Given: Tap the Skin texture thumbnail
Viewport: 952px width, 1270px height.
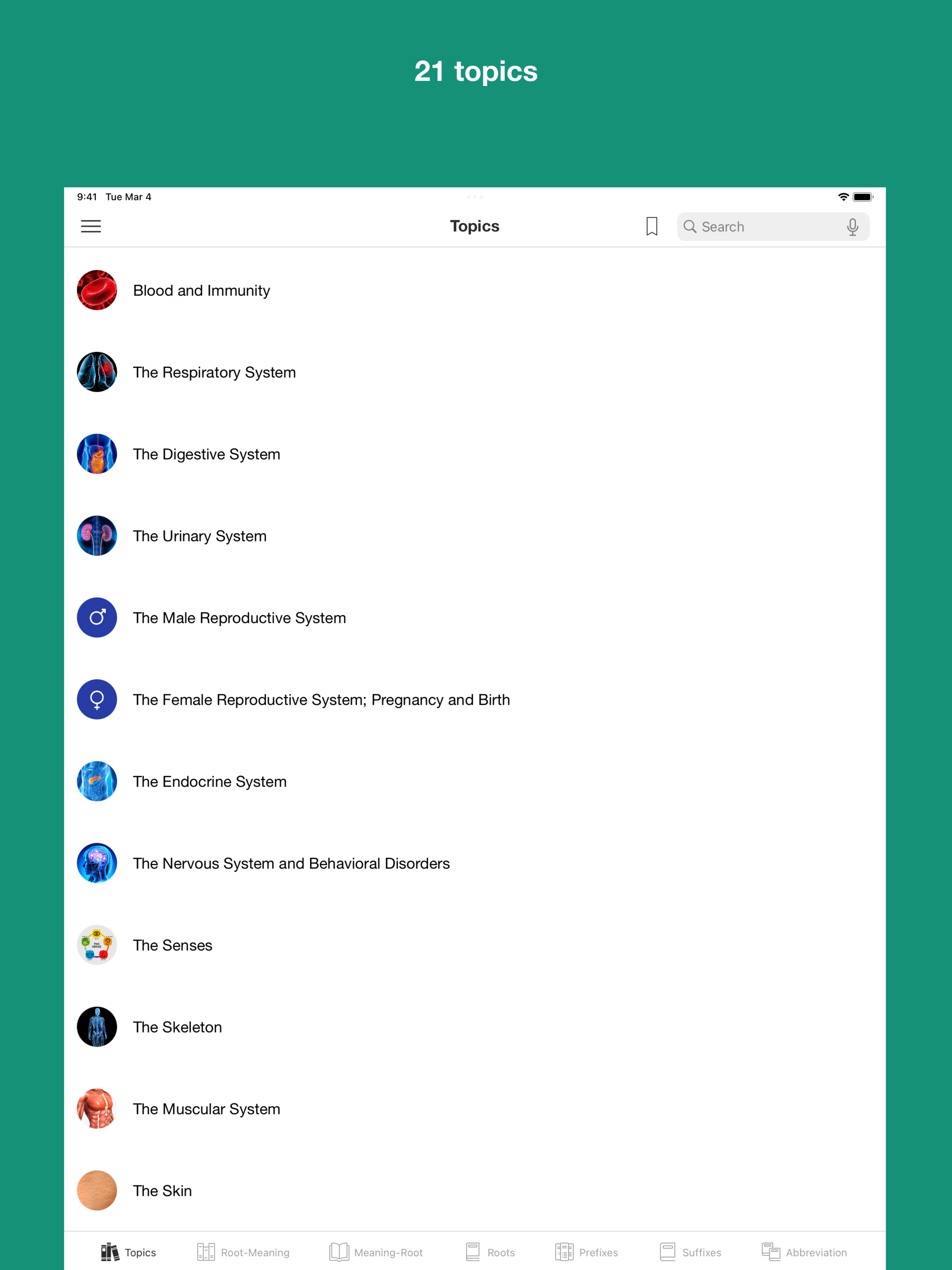Looking at the screenshot, I should coord(97,1190).
